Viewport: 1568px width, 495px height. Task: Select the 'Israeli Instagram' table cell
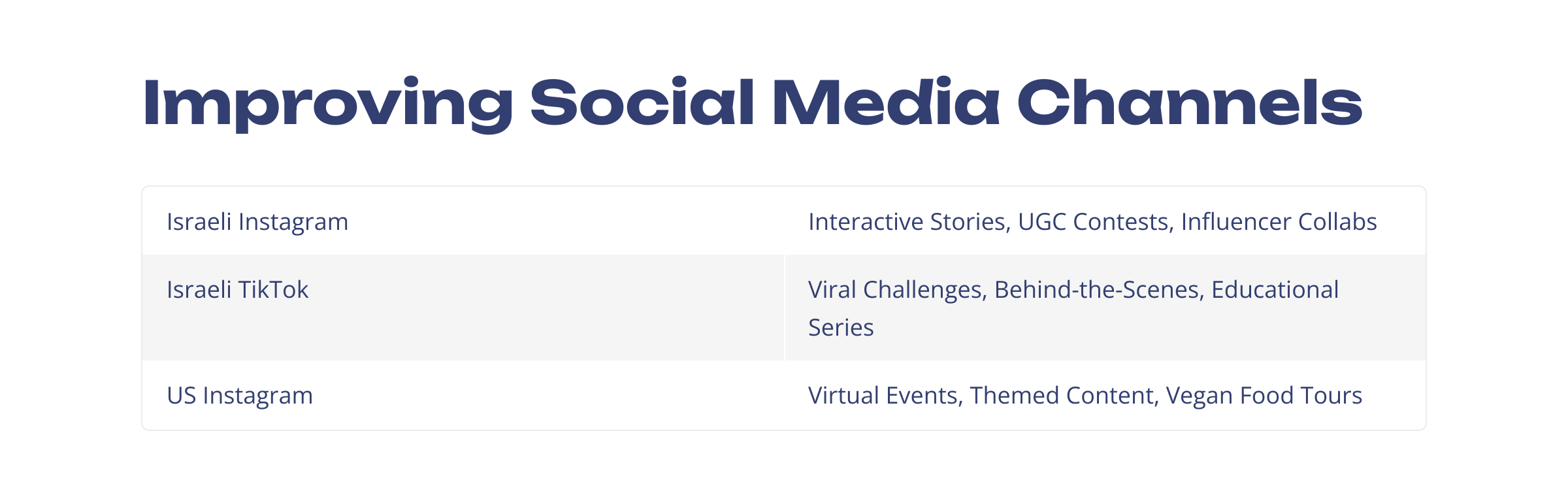tap(463, 221)
